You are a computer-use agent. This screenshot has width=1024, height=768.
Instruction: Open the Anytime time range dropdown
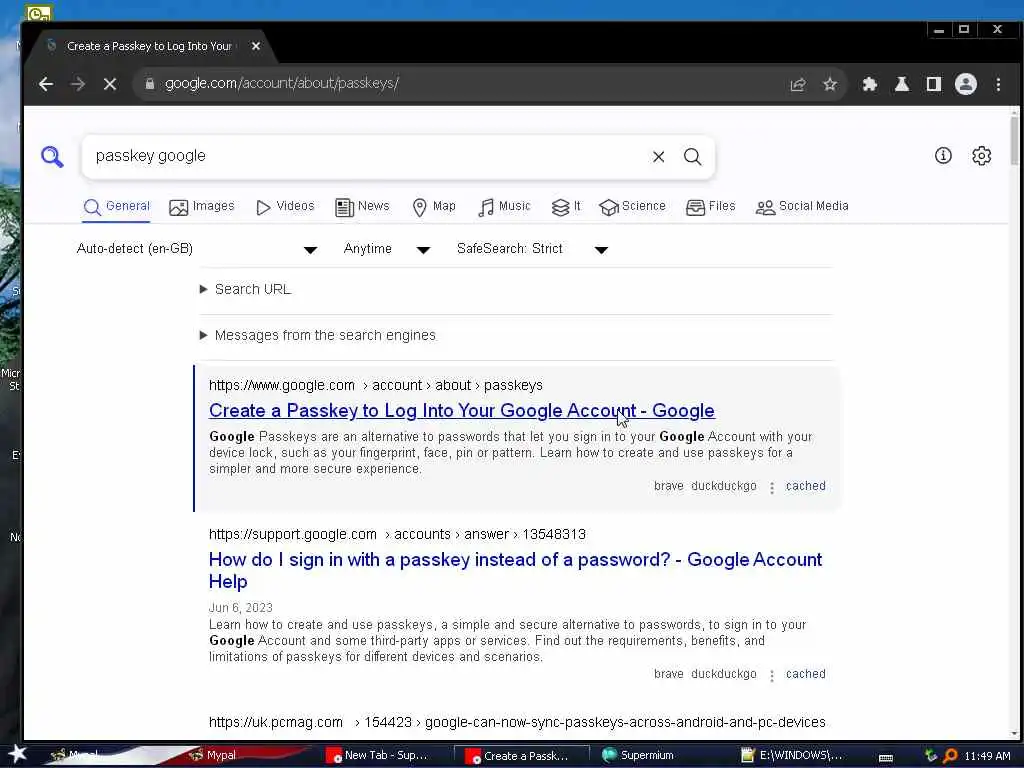coord(387,249)
